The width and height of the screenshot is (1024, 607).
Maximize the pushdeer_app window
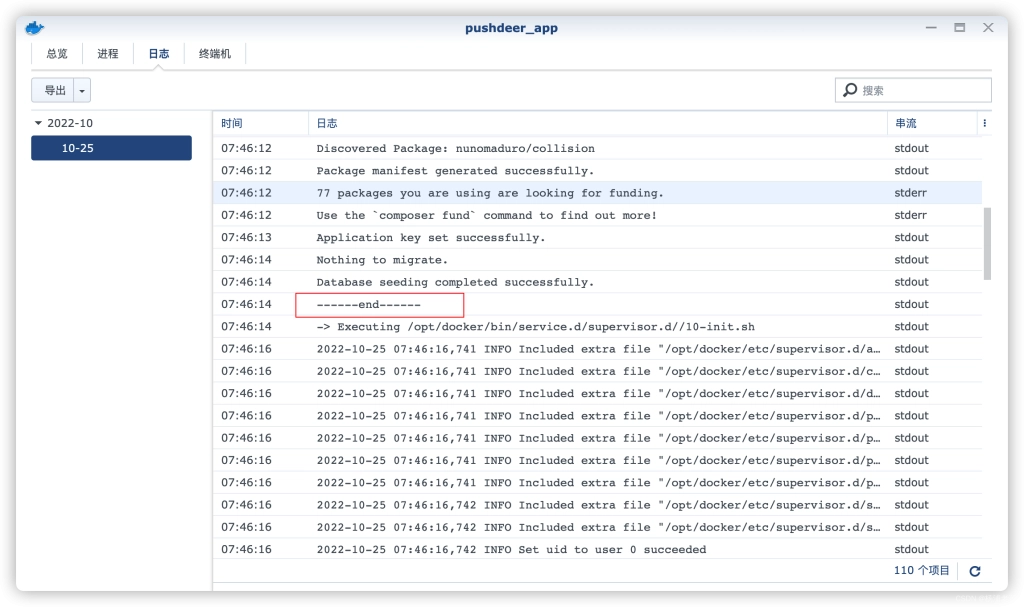pyautogui.click(x=960, y=28)
